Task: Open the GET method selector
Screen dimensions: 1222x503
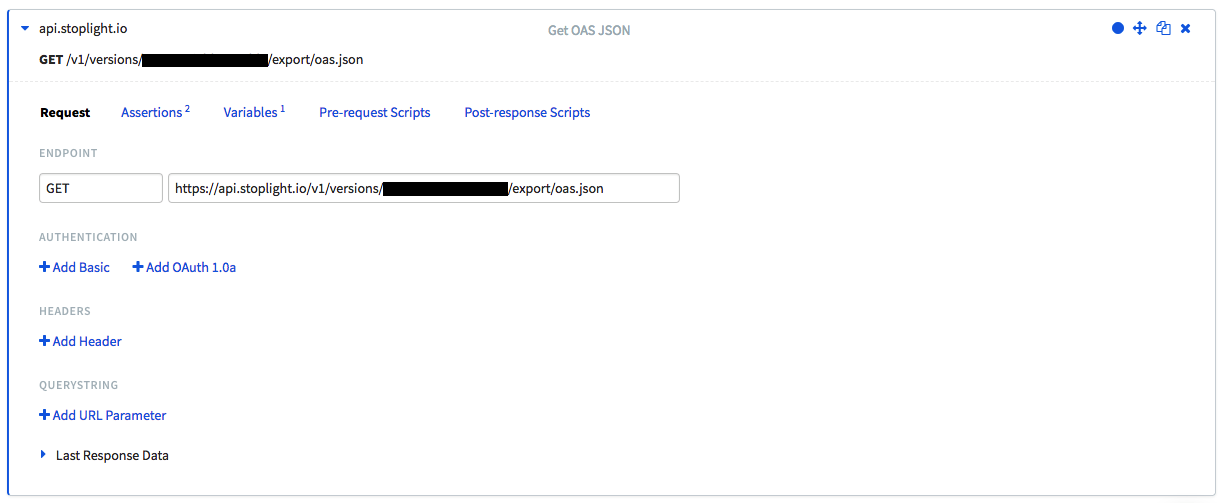Action: [x=101, y=188]
